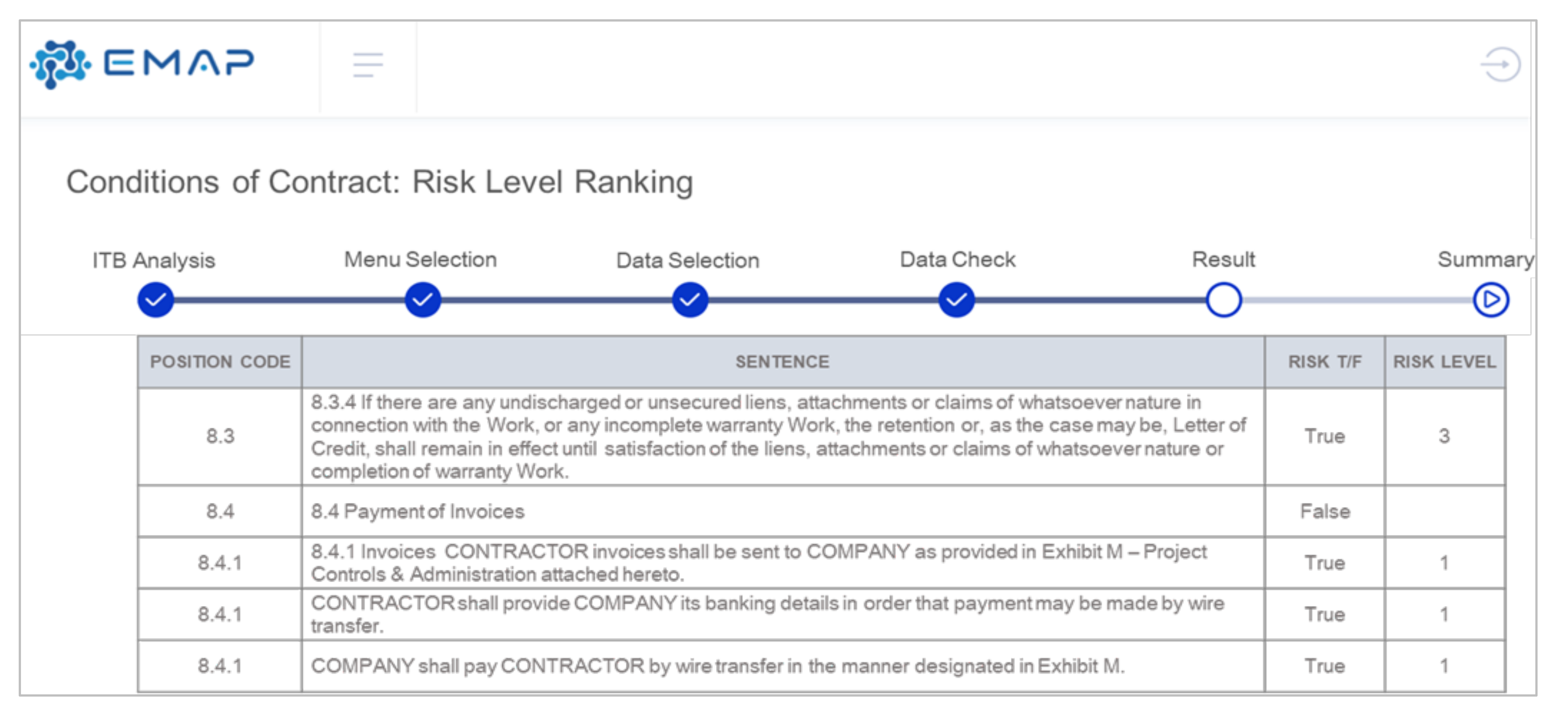This screenshot has height=715, width=1568.
Task: Click the 8.3 position code cell
Action: [x=220, y=436]
